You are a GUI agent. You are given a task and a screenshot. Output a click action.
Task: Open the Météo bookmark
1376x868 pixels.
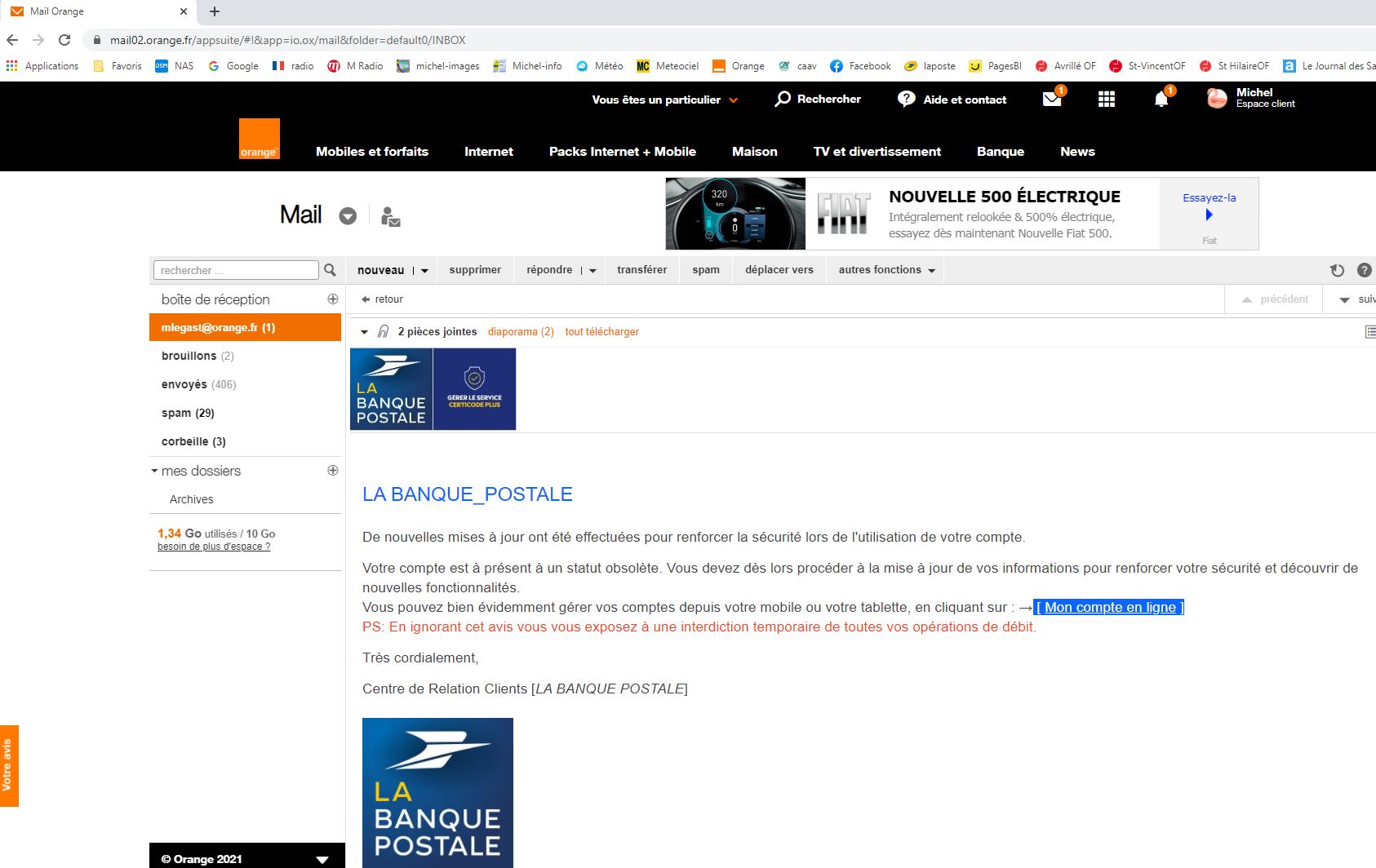tap(599, 66)
